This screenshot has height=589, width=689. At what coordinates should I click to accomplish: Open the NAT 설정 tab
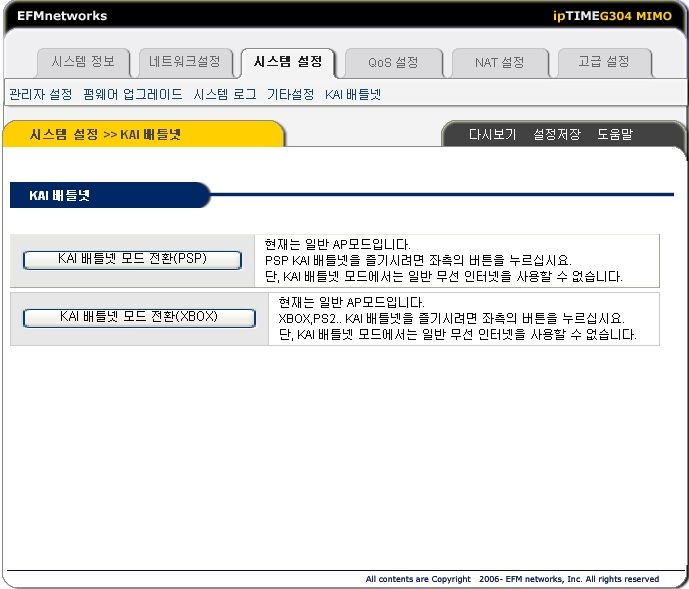[500, 62]
